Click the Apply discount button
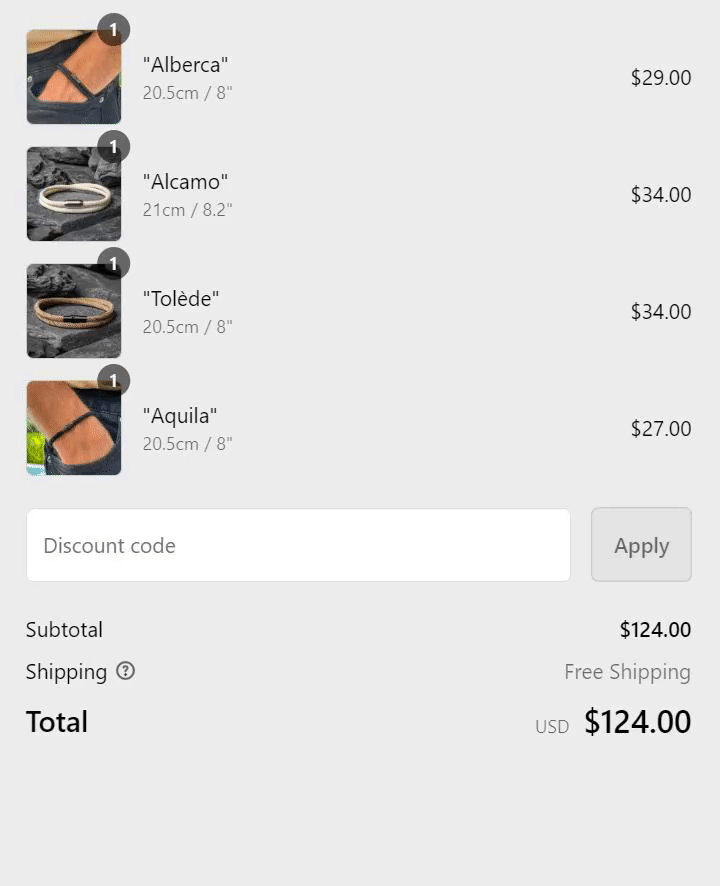This screenshot has height=886, width=720. [x=641, y=545]
